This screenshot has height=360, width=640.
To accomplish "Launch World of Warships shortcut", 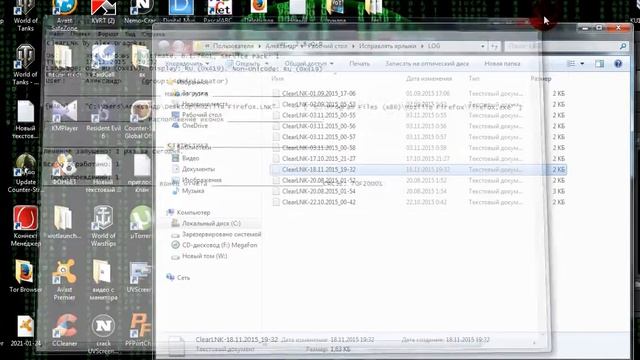I will tap(103, 226).
